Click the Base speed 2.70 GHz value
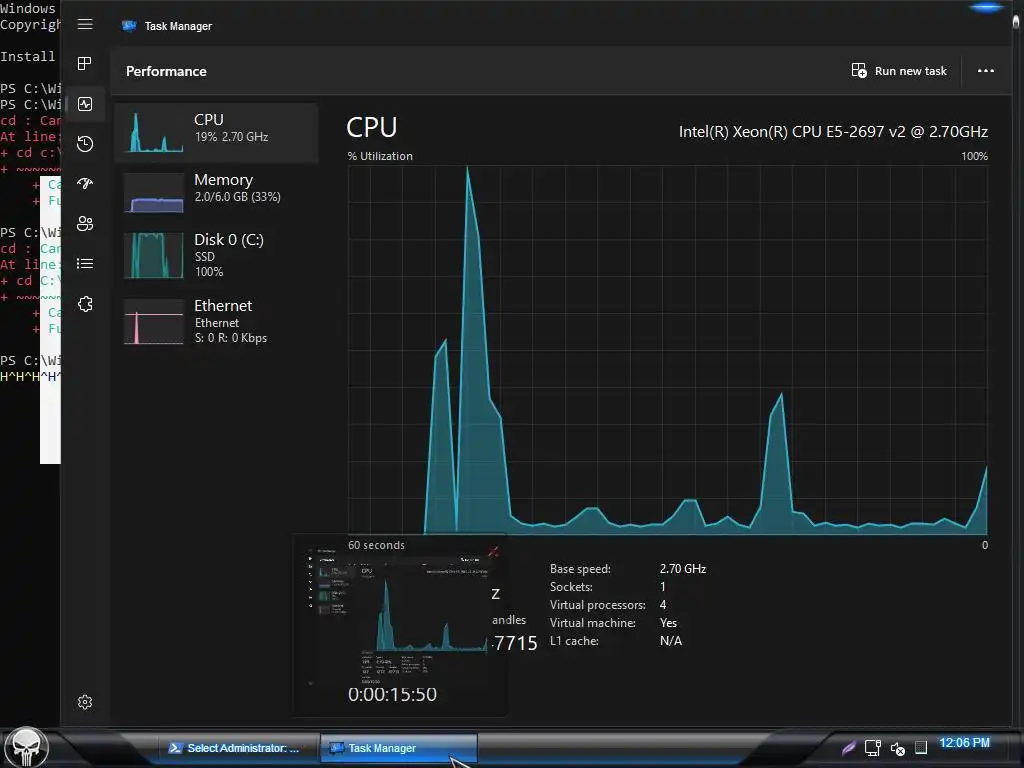The width and height of the screenshot is (1024, 768). [682, 569]
